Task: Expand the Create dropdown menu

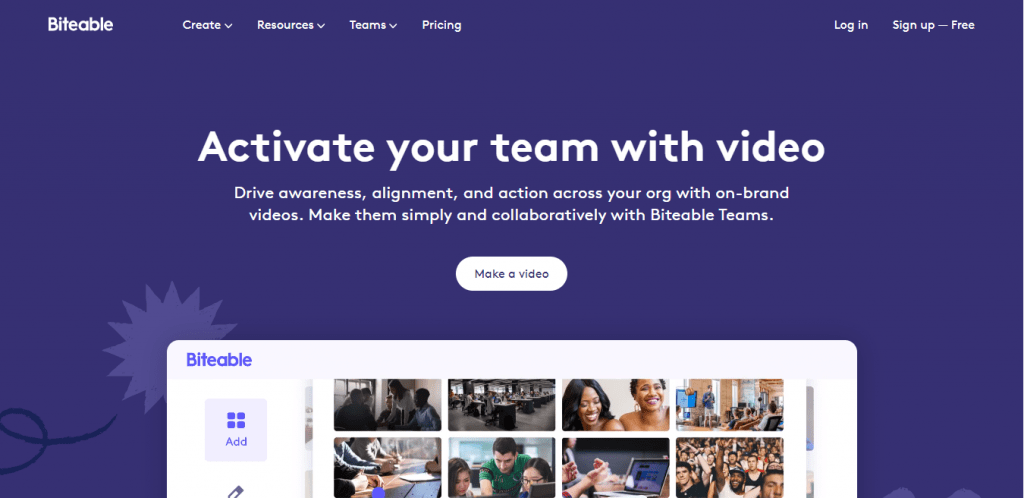Action: (207, 25)
